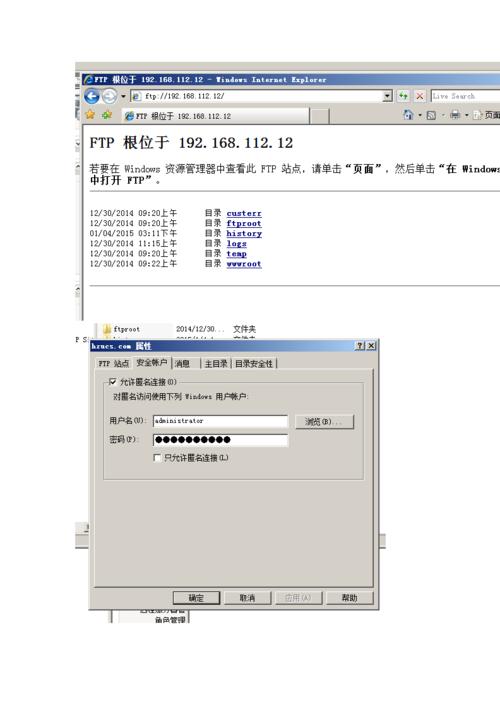Click the Print icon in command bar
The width and height of the screenshot is (500, 707).
455,115
